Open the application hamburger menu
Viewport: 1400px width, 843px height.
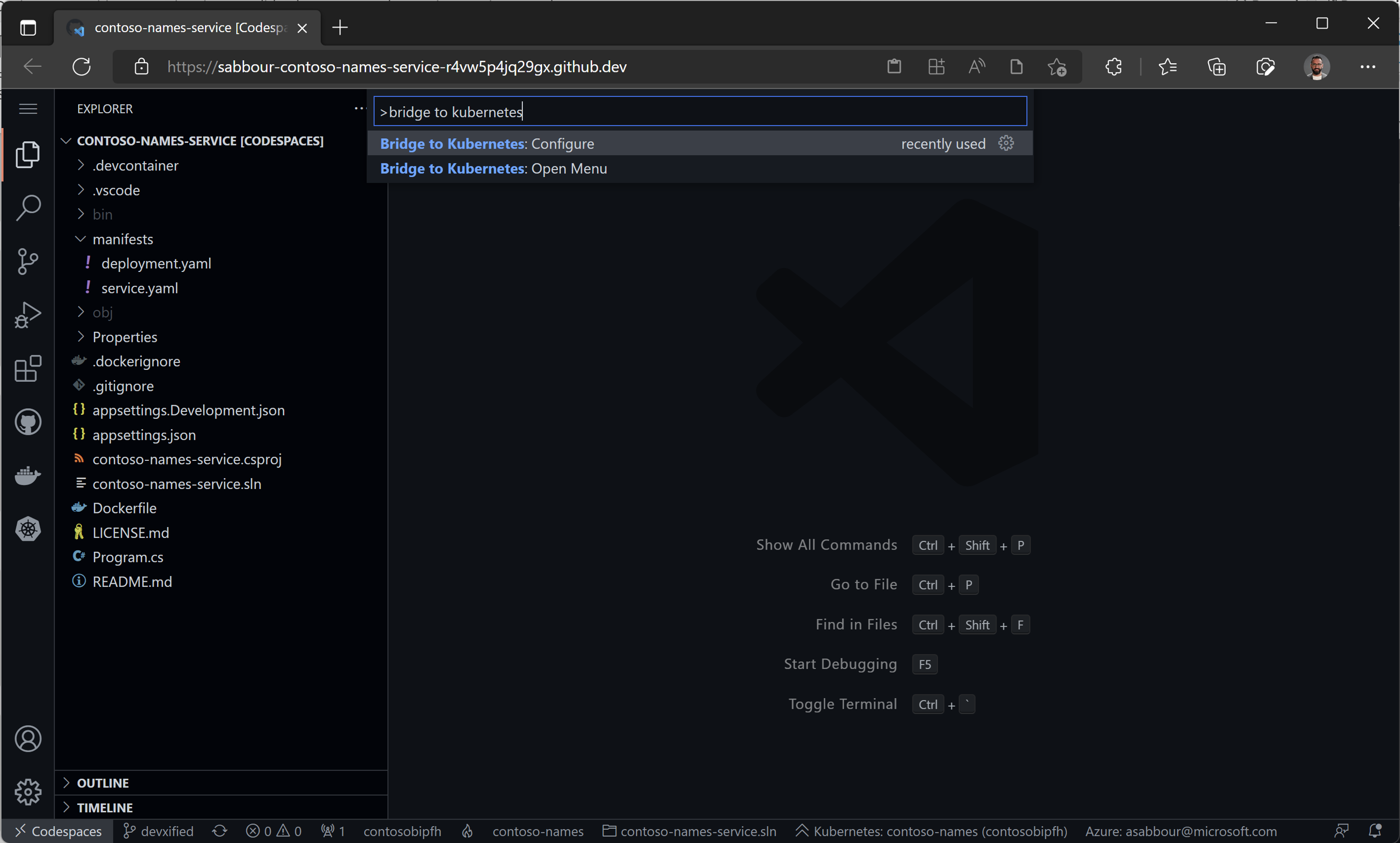pos(28,109)
